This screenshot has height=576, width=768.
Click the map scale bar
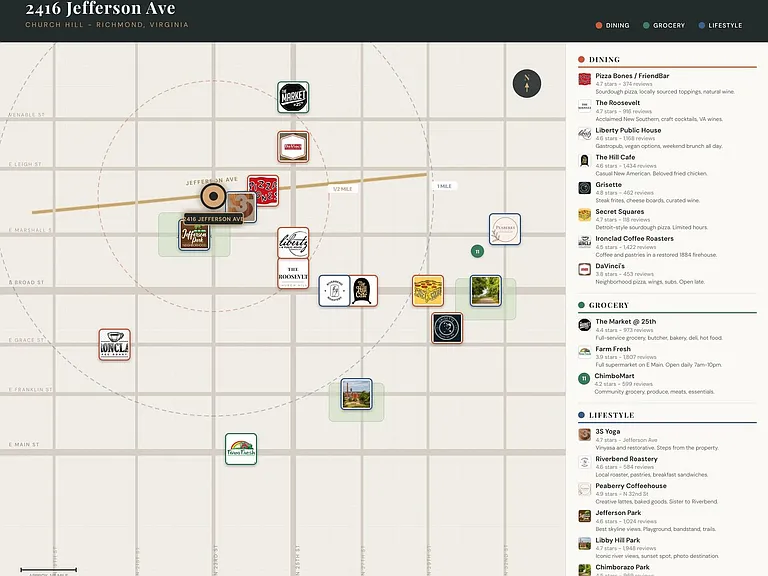click(48, 570)
